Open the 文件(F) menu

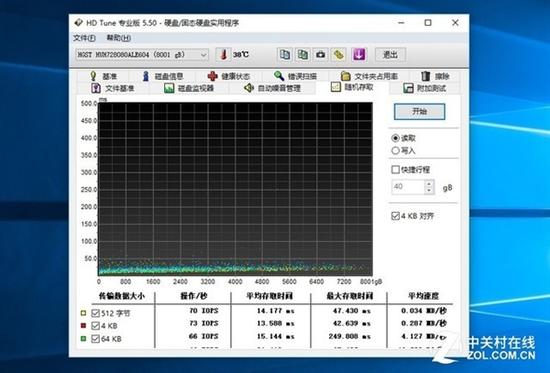(x=84, y=38)
